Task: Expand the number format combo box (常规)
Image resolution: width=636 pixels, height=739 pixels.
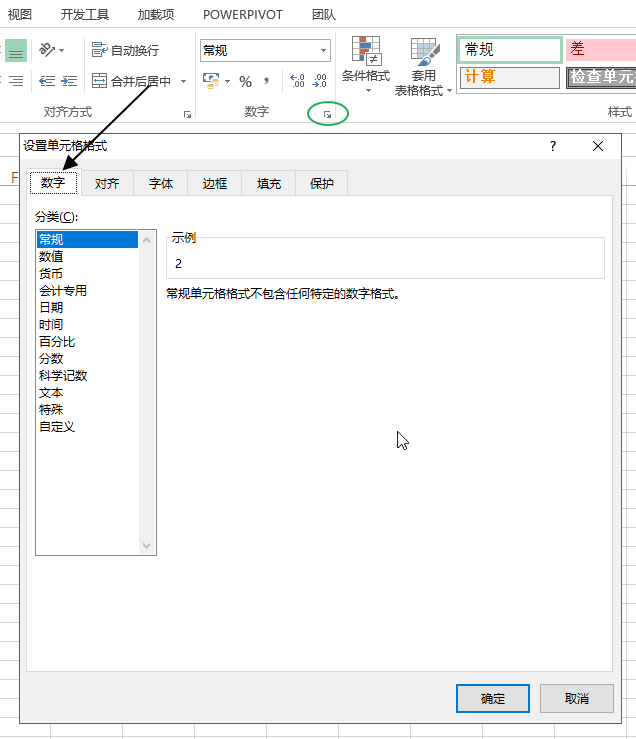Action: coord(323,50)
